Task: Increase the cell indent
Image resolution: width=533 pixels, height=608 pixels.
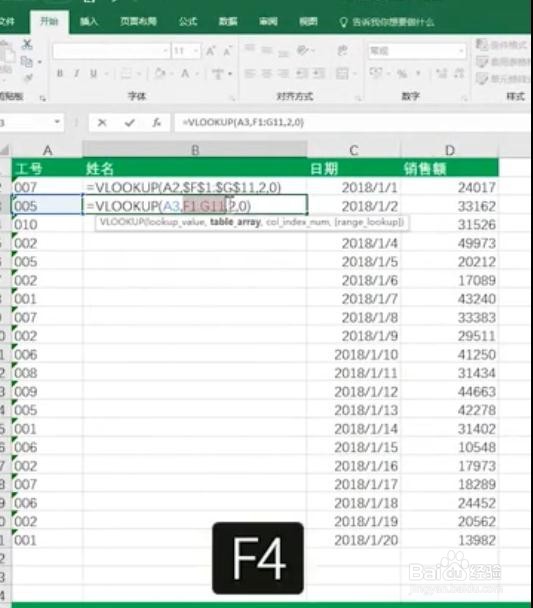Action: (x=319, y=73)
